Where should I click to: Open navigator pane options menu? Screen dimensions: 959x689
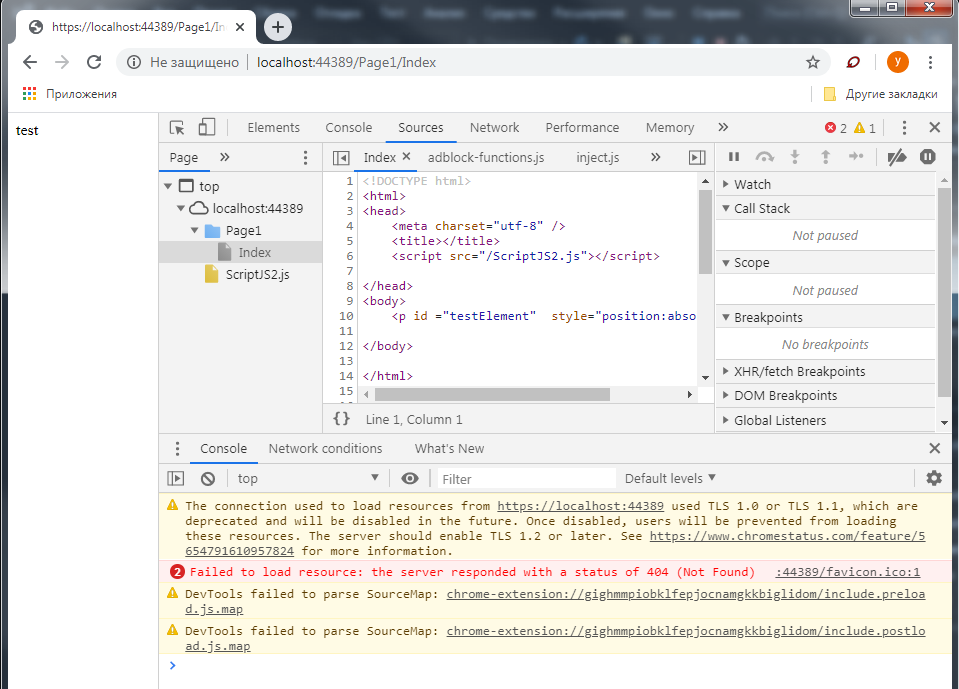305,158
